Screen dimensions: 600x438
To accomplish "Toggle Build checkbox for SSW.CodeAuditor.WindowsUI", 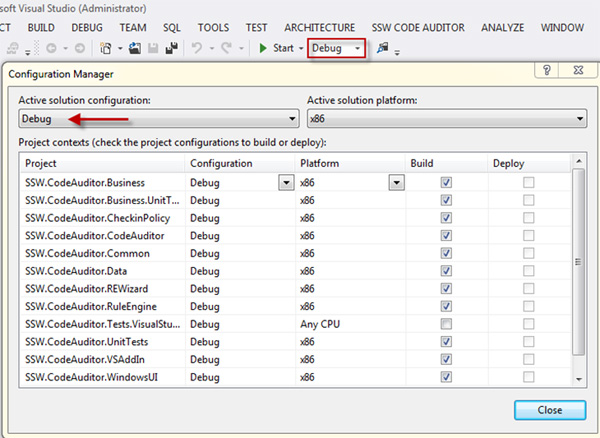I will click(446, 378).
